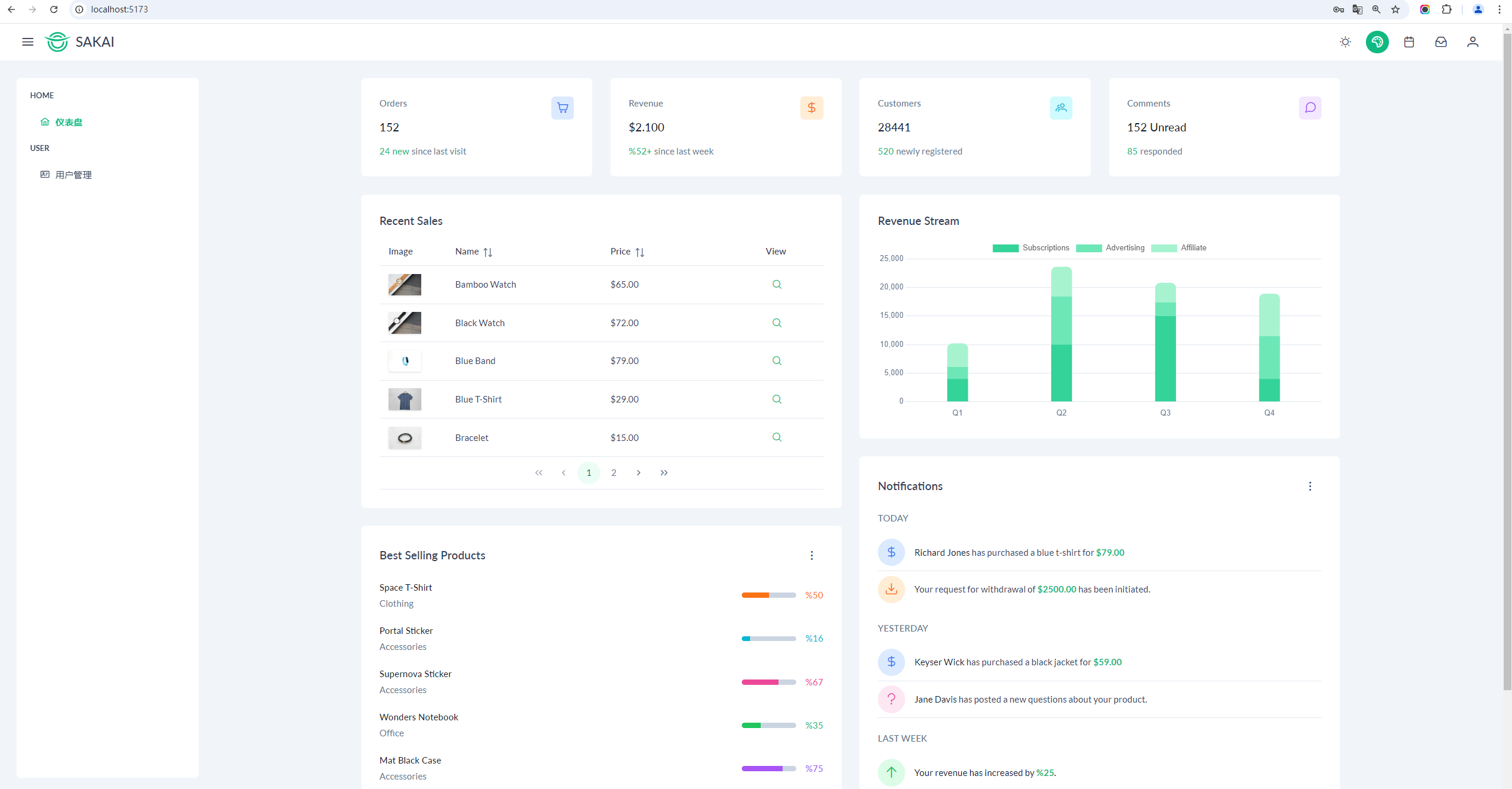Toggle dark mode sun icon
The image size is (1512, 789).
tap(1345, 42)
